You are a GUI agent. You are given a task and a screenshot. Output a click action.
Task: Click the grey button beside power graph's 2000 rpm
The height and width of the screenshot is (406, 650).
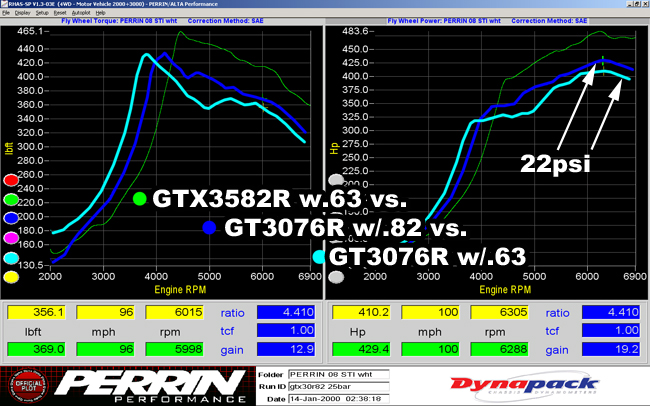click(336, 277)
